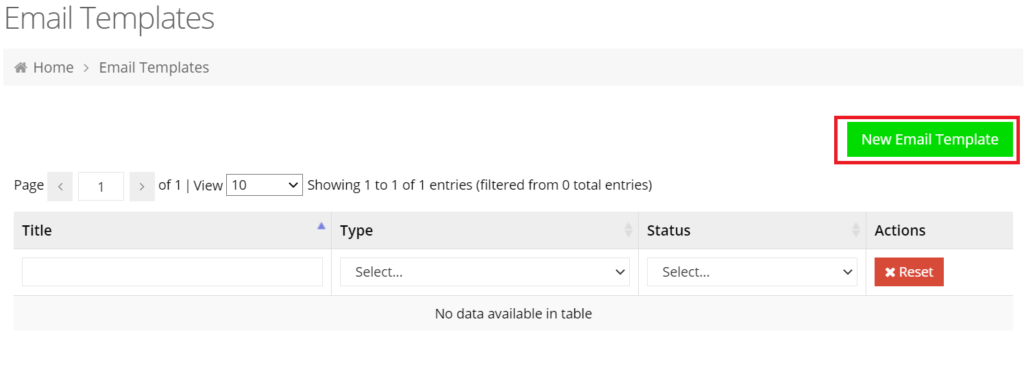Sort table by Title column arrow
Screen dimensions: 1024x389
point(321,226)
